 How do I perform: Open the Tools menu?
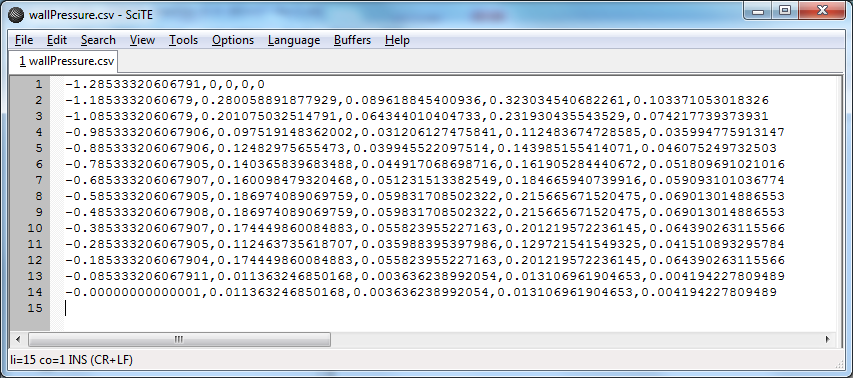[183, 40]
